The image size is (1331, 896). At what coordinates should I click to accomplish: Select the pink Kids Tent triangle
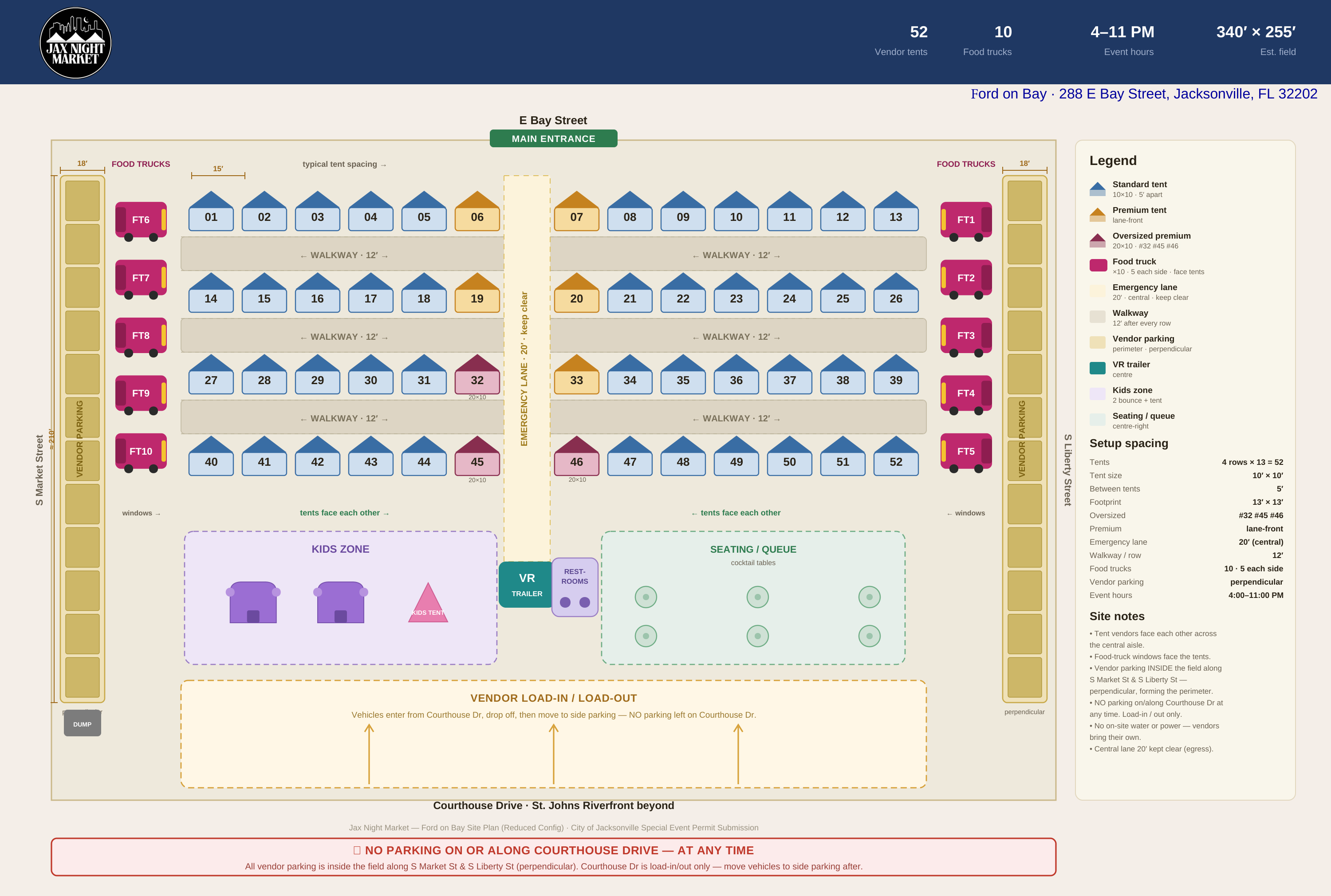[428, 602]
